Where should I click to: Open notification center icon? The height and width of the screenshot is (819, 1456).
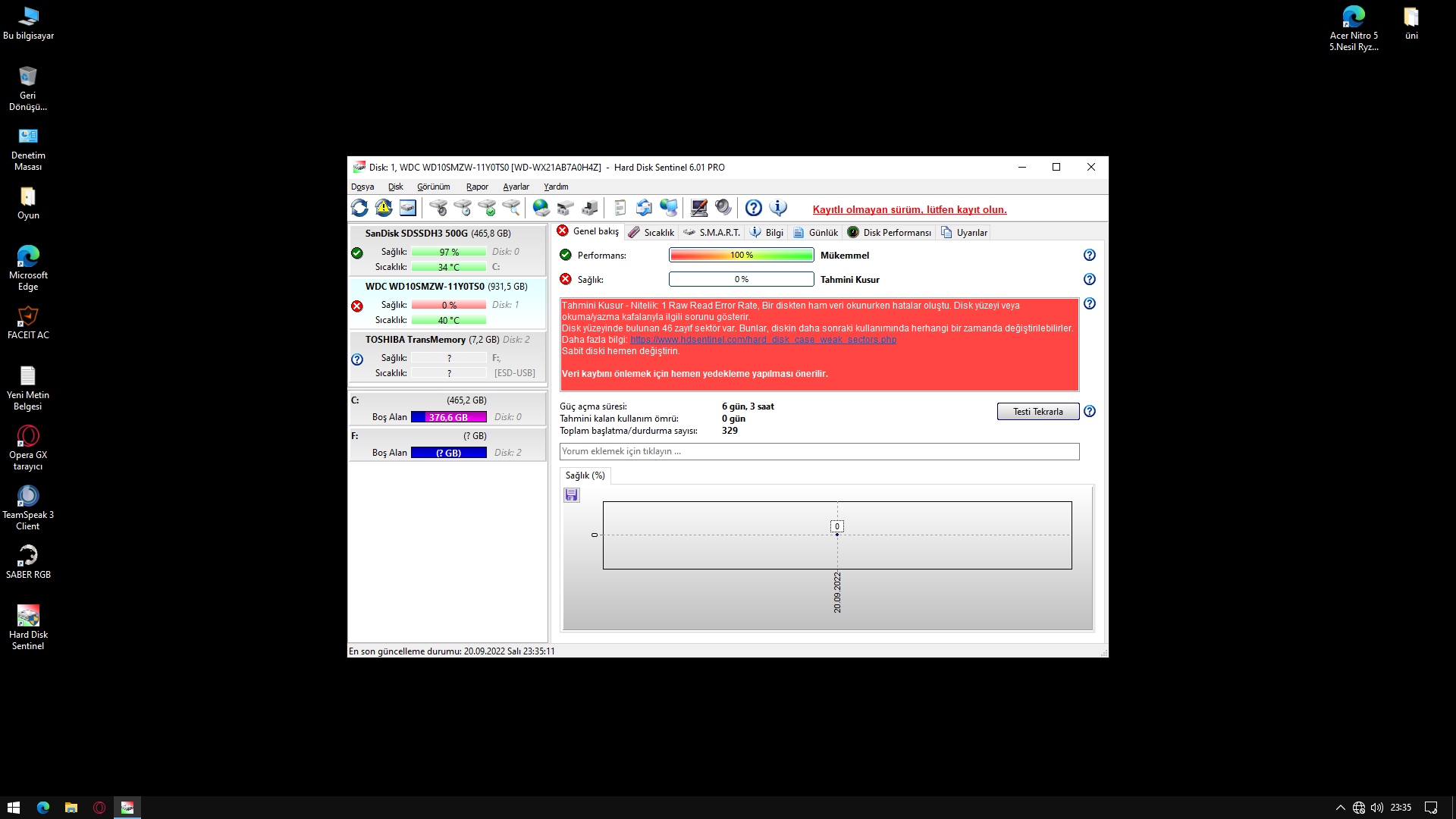[x=1431, y=808]
